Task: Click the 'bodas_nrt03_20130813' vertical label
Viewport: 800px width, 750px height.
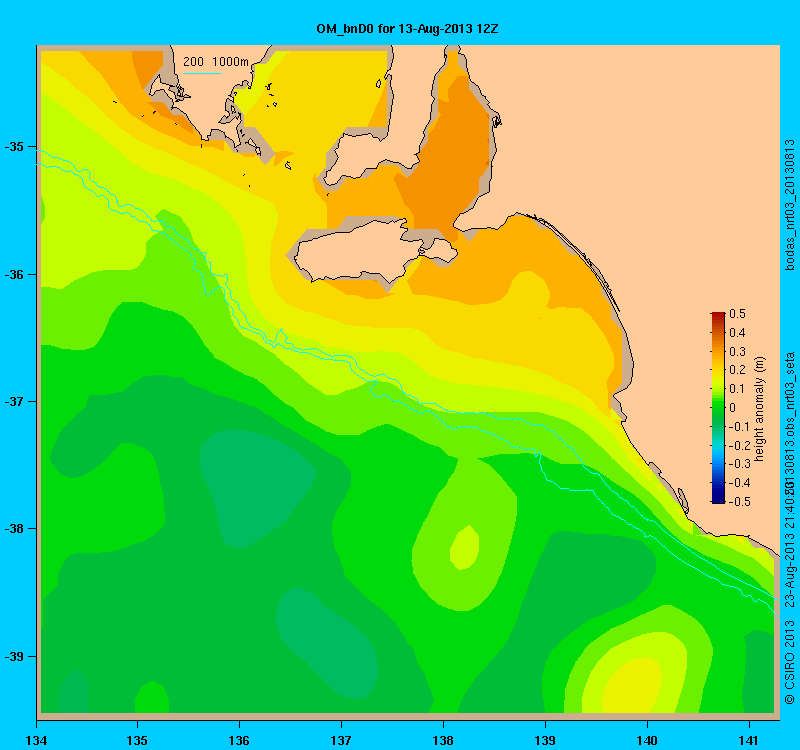Action: pos(789,205)
